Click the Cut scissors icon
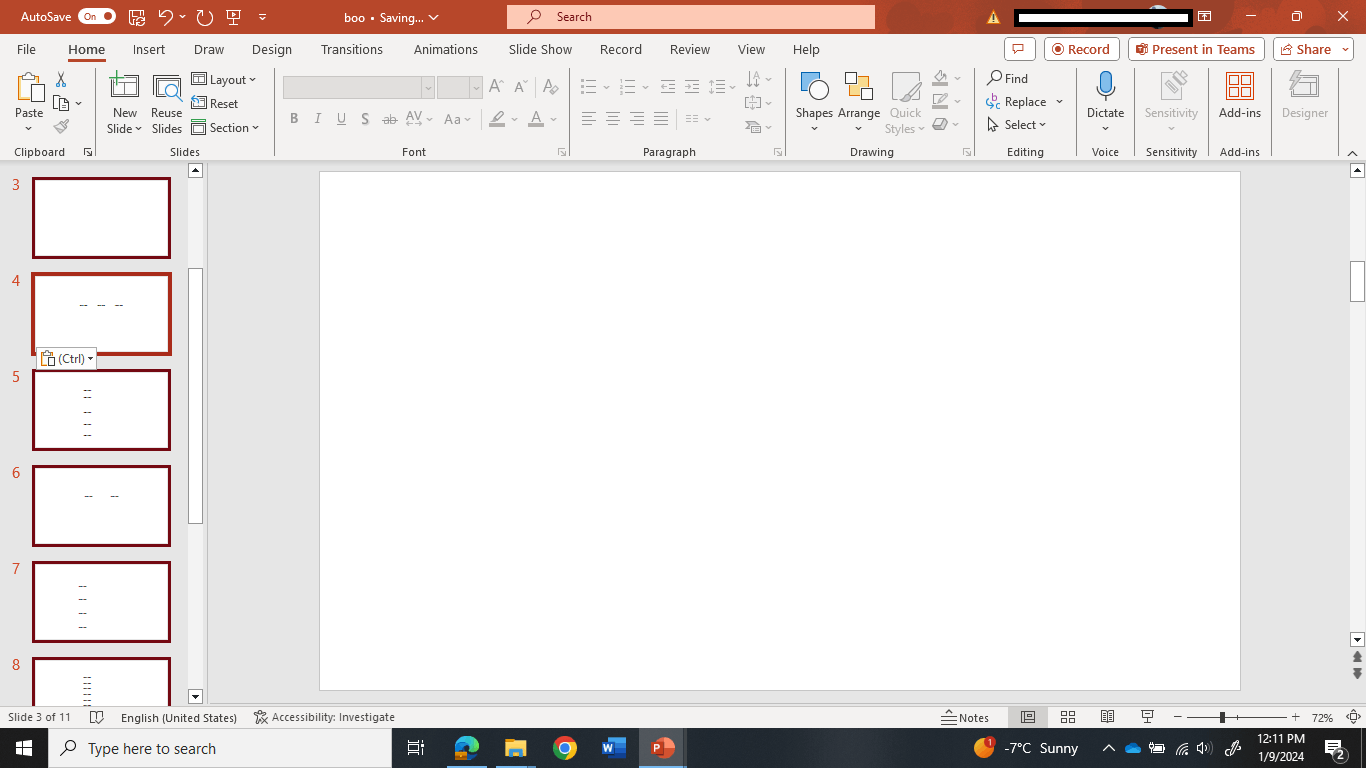The image size is (1366, 768). 61,79
